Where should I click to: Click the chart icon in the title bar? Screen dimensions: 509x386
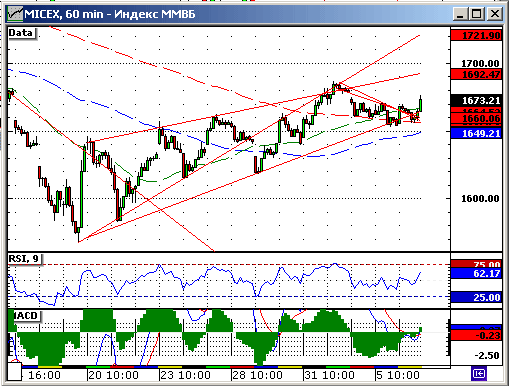(x=15, y=14)
